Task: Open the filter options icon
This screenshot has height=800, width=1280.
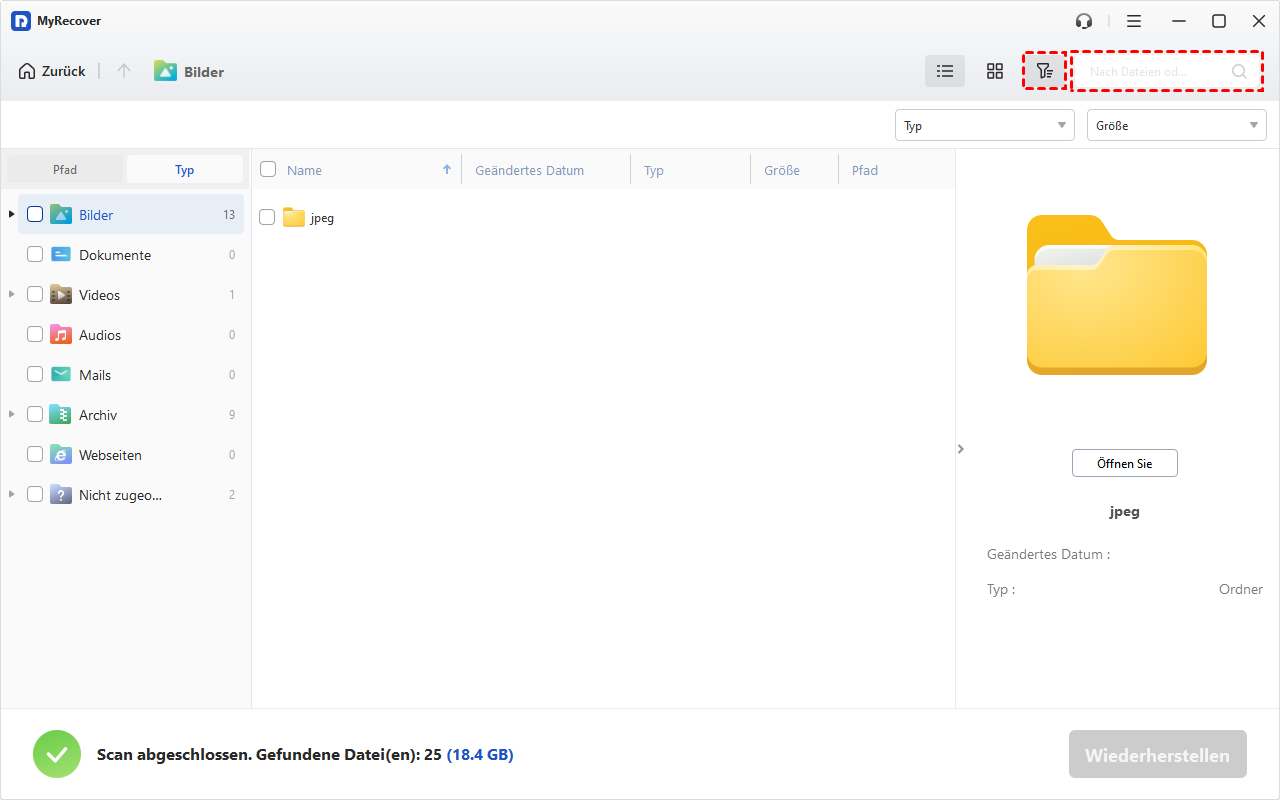Action: (x=1044, y=71)
